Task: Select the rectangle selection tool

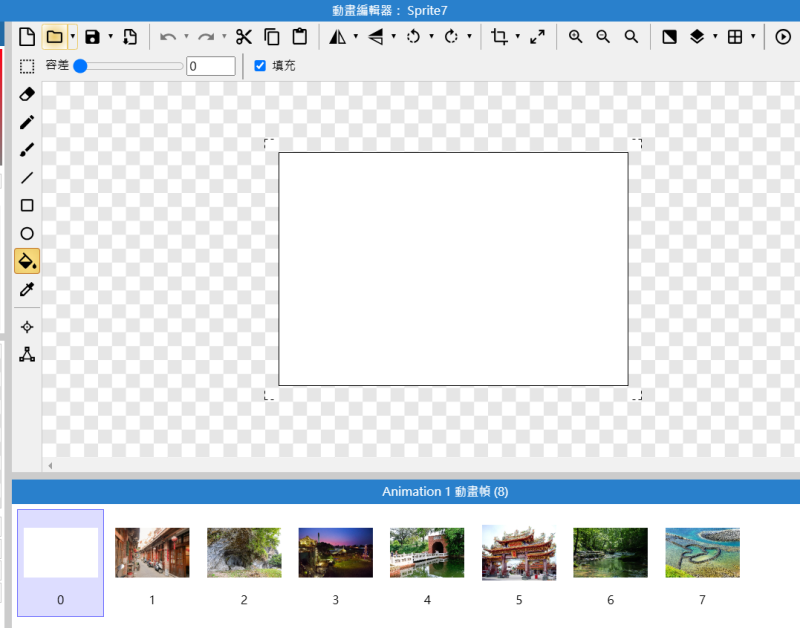Action: [27, 66]
